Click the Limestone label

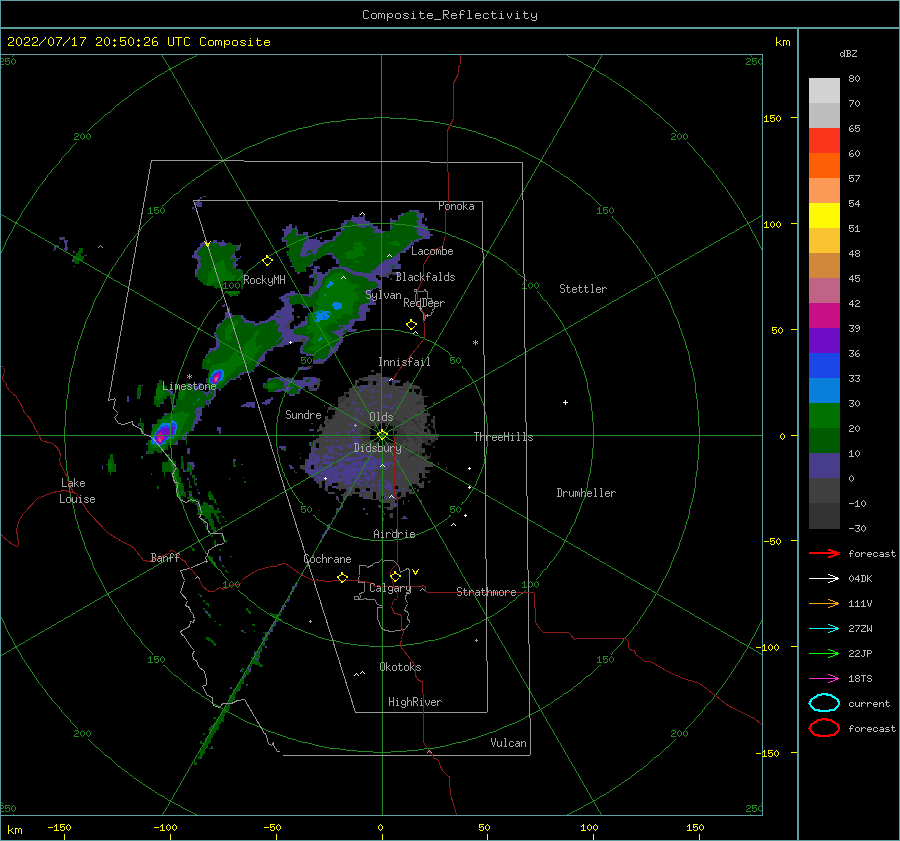click(189, 386)
